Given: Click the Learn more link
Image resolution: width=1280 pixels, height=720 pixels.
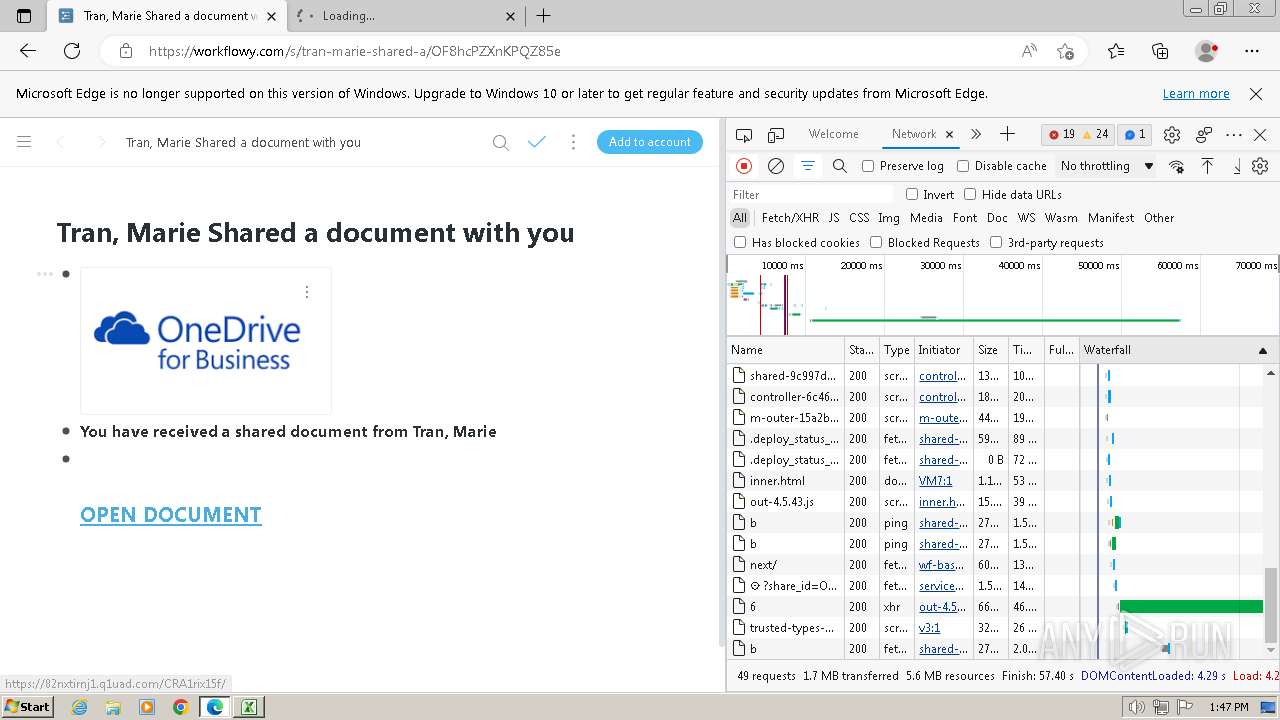Looking at the screenshot, I should pyautogui.click(x=1196, y=94).
